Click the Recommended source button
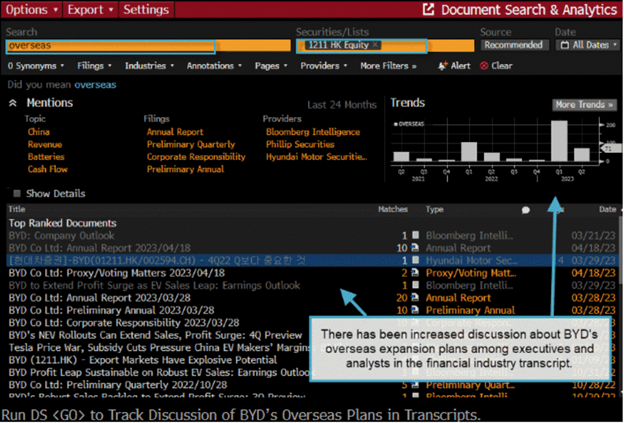Screen dimensions: 624x423 pyautogui.click(x=513, y=45)
